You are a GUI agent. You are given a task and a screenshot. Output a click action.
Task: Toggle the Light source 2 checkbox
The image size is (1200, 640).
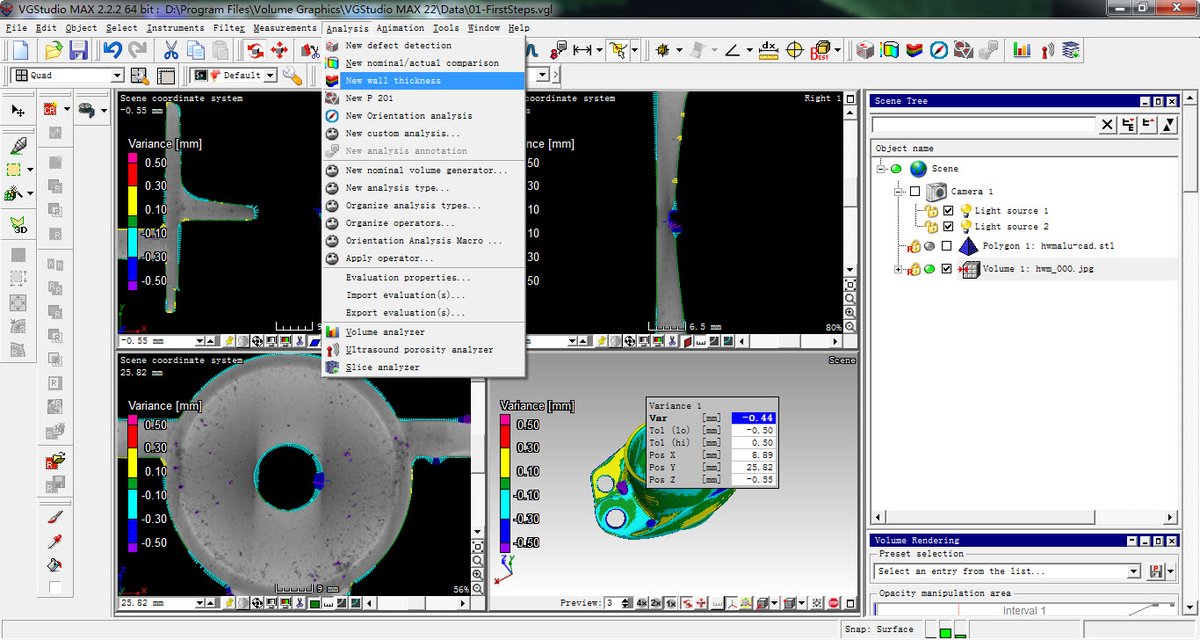[948, 227]
